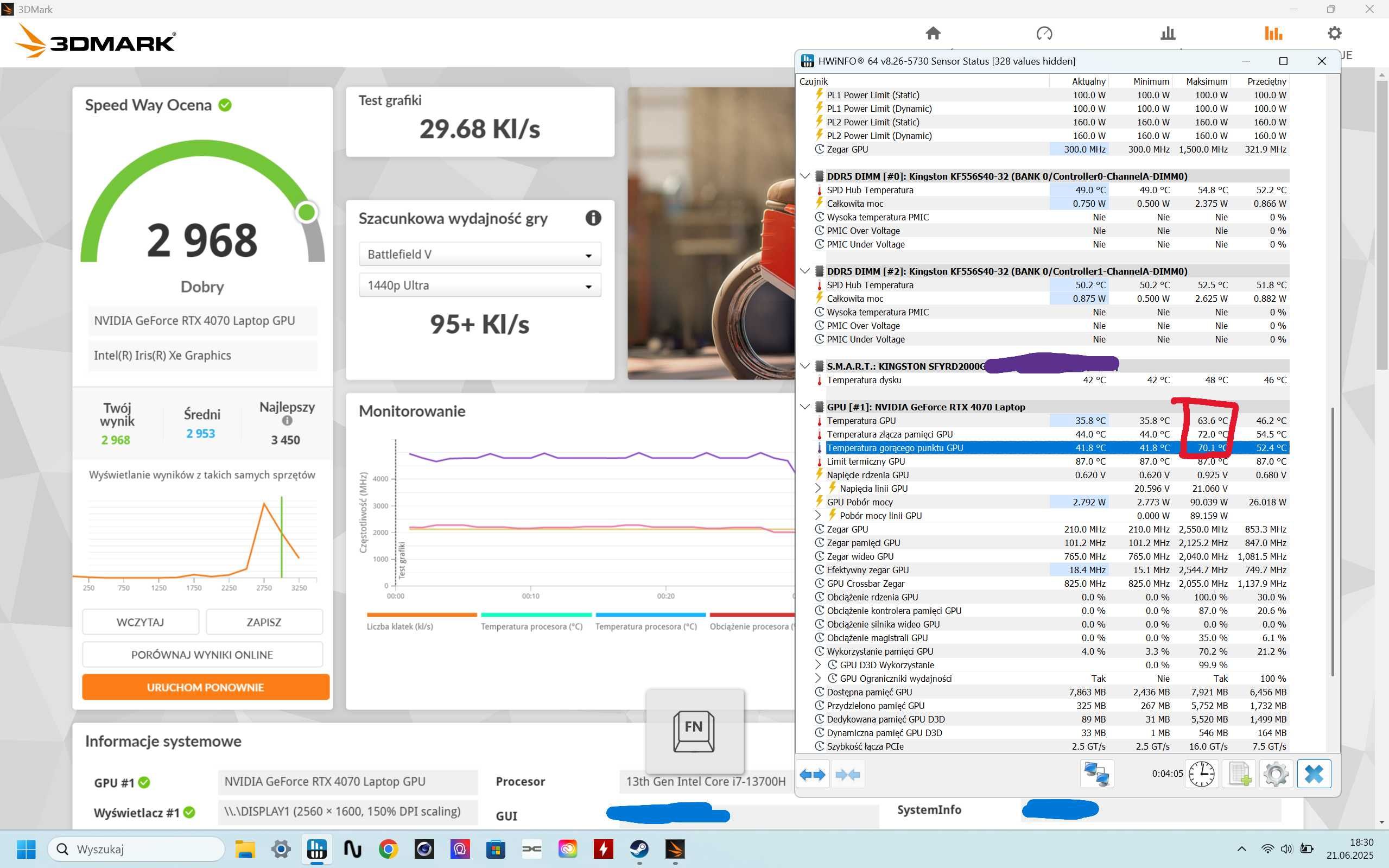Expand Pobór mocy linii GPU row
The width and height of the screenshot is (1389, 868).
tap(818, 516)
